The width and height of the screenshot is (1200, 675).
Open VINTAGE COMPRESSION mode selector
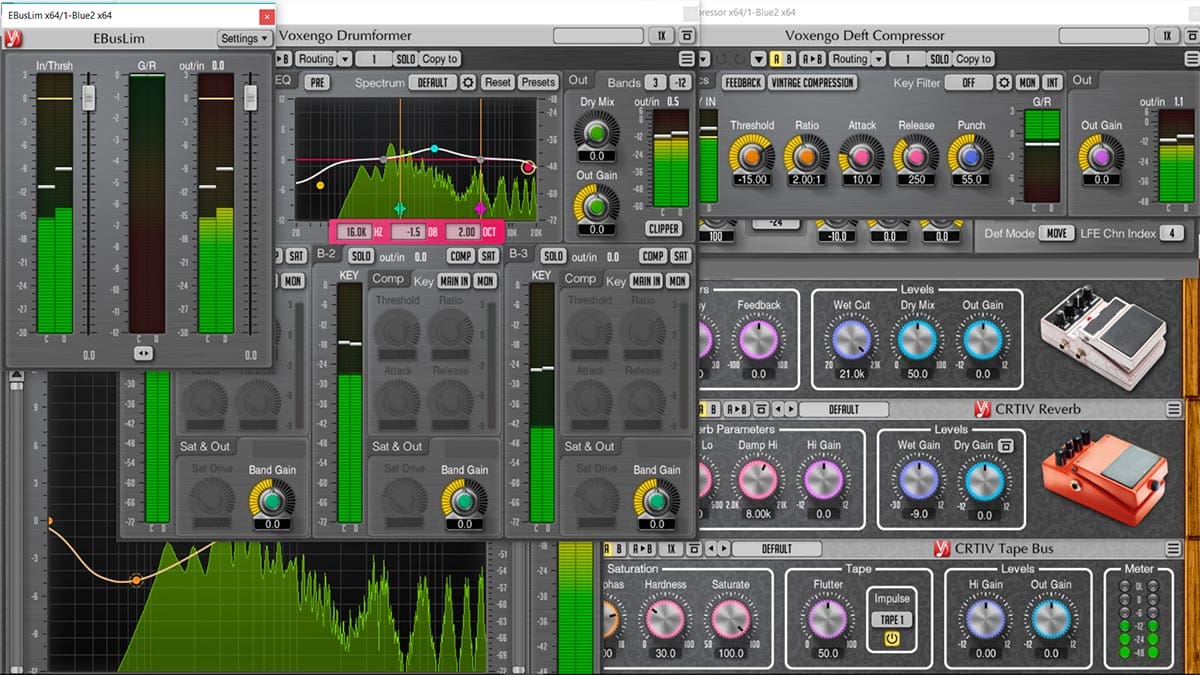tap(813, 82)
